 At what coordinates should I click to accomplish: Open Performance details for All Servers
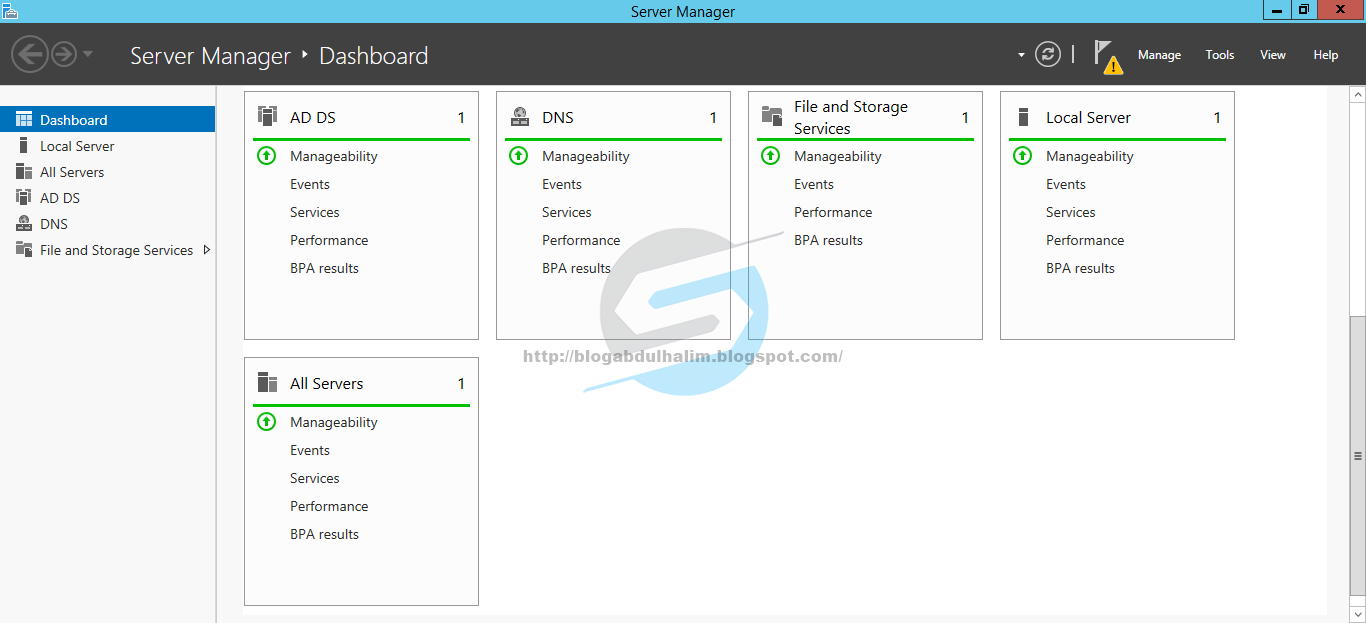click(329, 506)
